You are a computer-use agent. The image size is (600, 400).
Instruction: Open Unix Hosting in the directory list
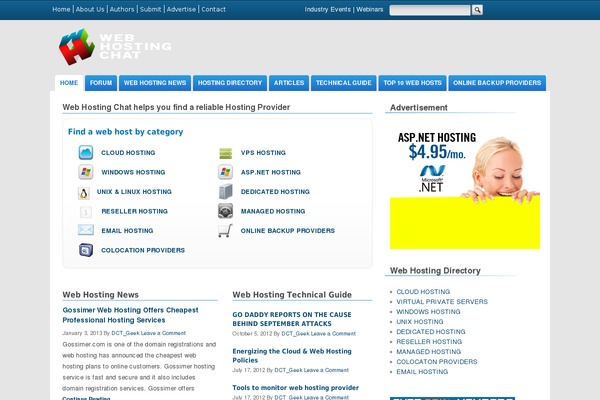(x=420, y=322)
